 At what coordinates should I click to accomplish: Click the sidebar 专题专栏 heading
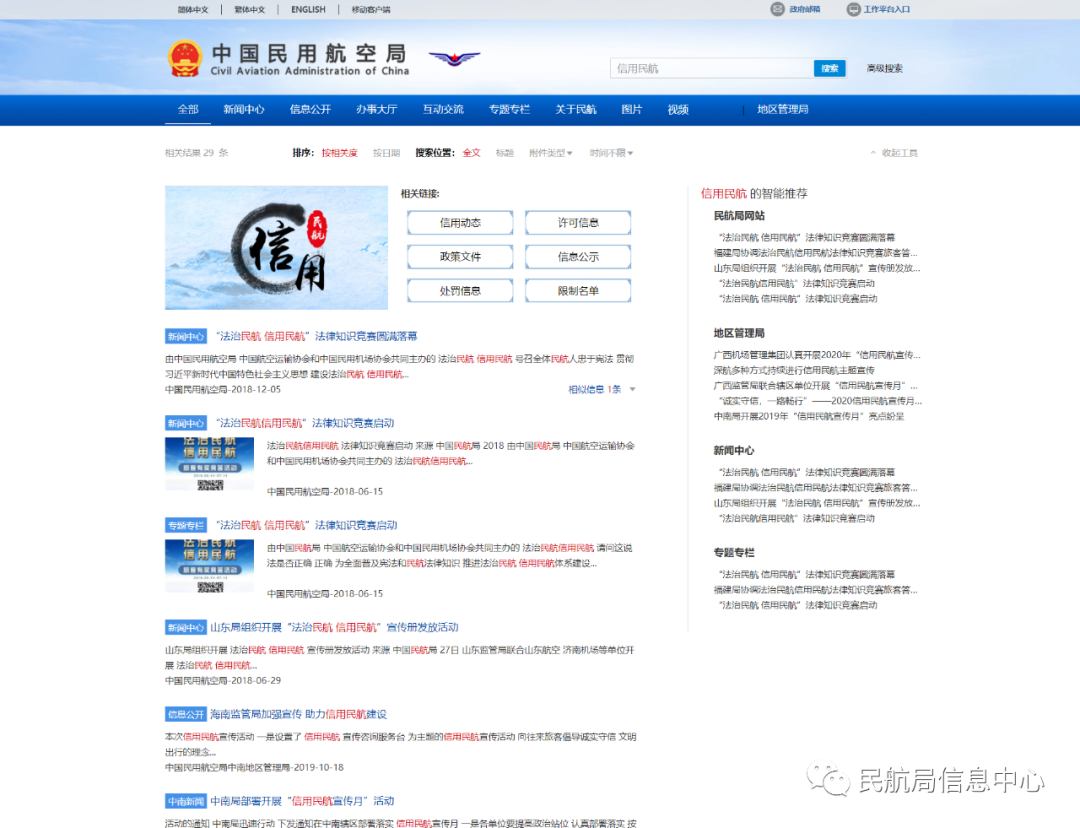(x=734, y=552)
